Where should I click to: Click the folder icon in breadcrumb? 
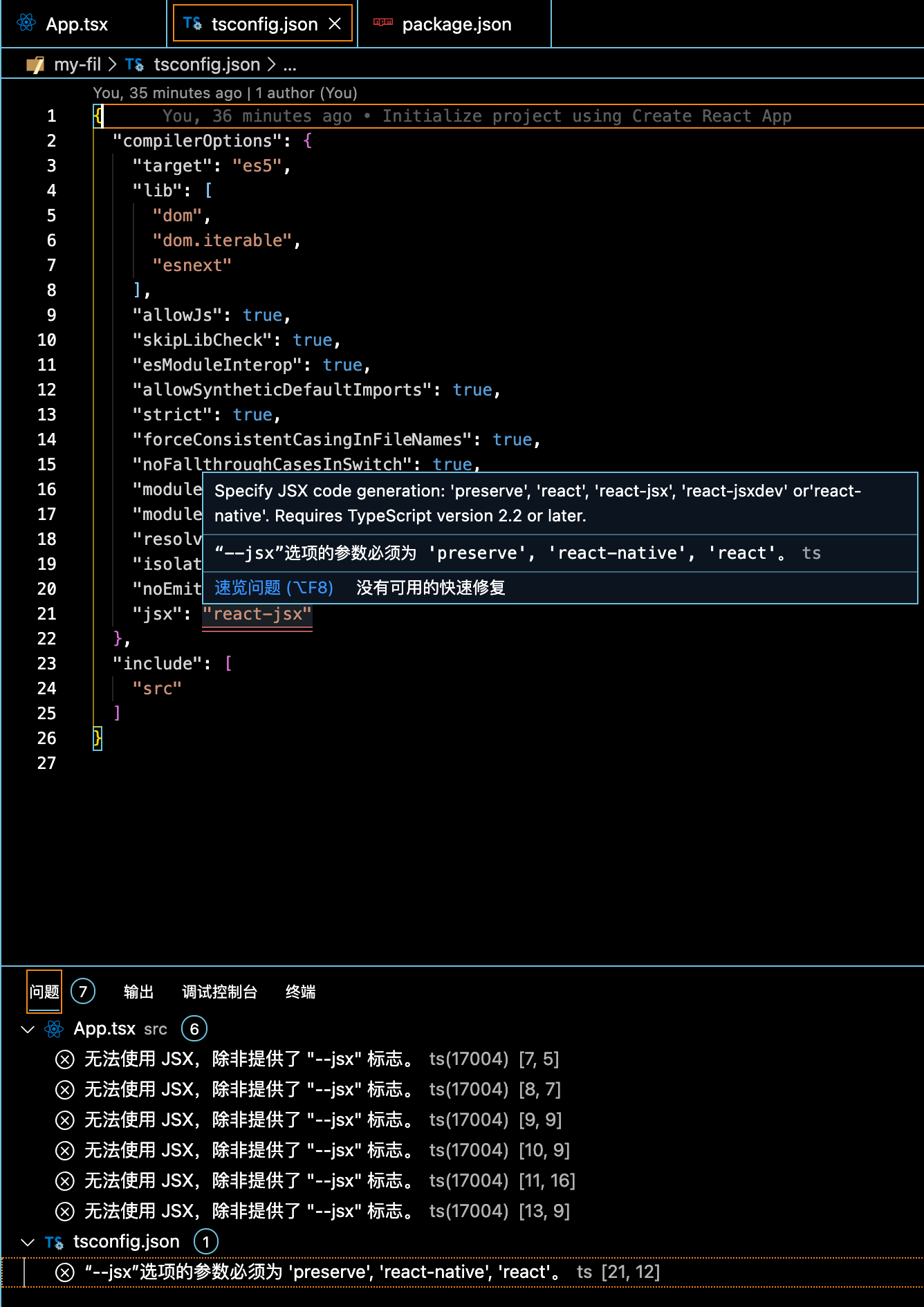tap(35, 65)
